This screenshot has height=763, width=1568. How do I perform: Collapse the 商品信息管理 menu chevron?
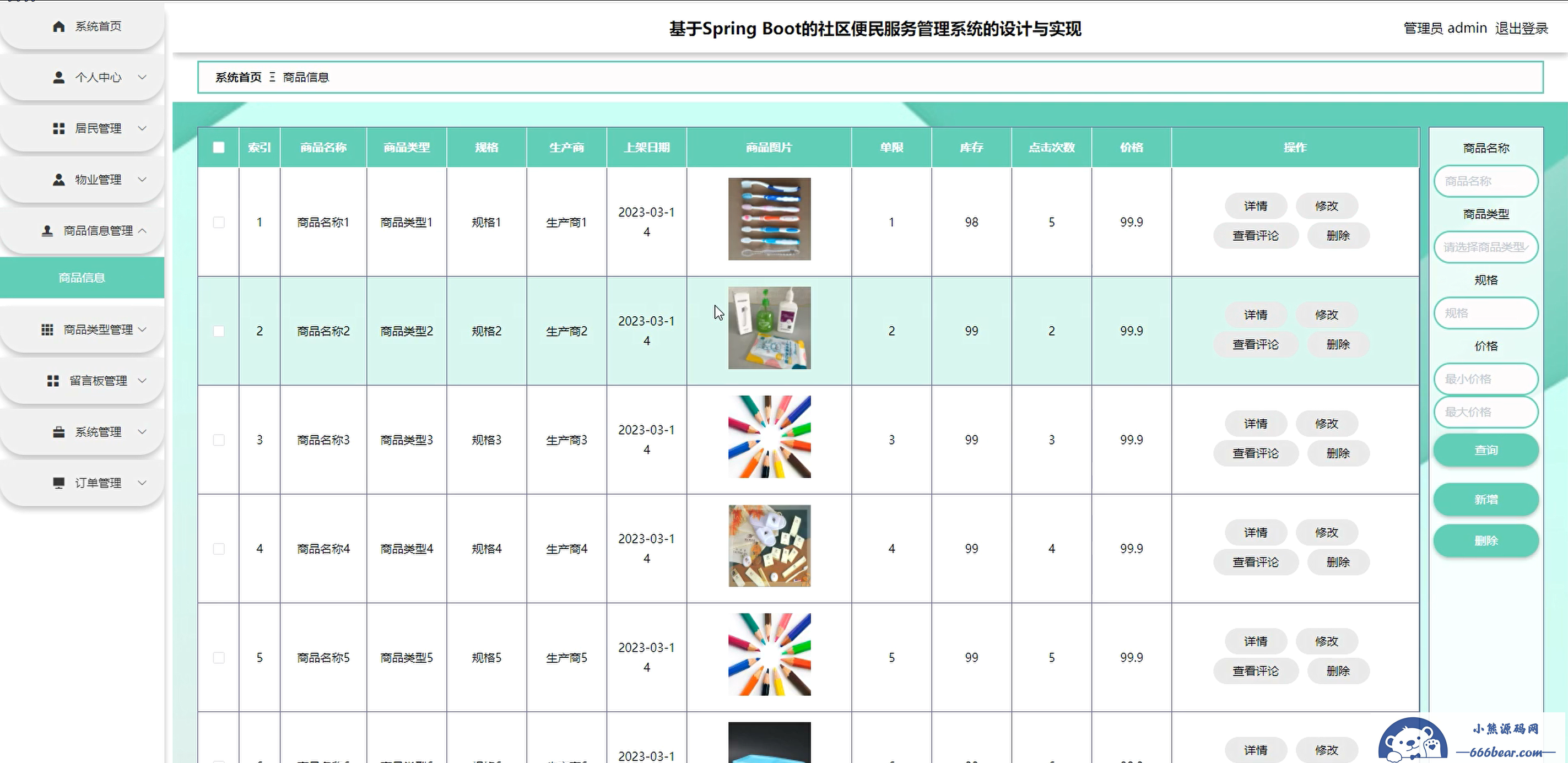142,231
